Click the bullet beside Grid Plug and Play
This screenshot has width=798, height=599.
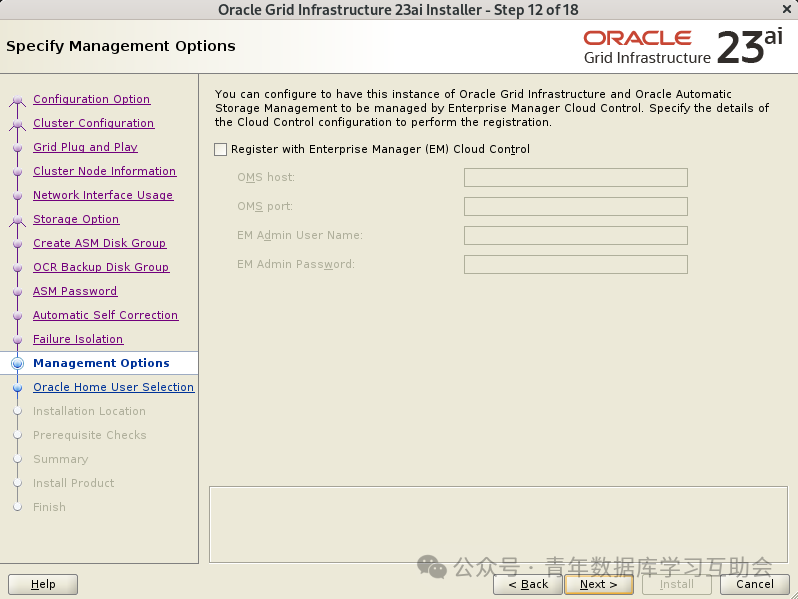tap(18, 148)
